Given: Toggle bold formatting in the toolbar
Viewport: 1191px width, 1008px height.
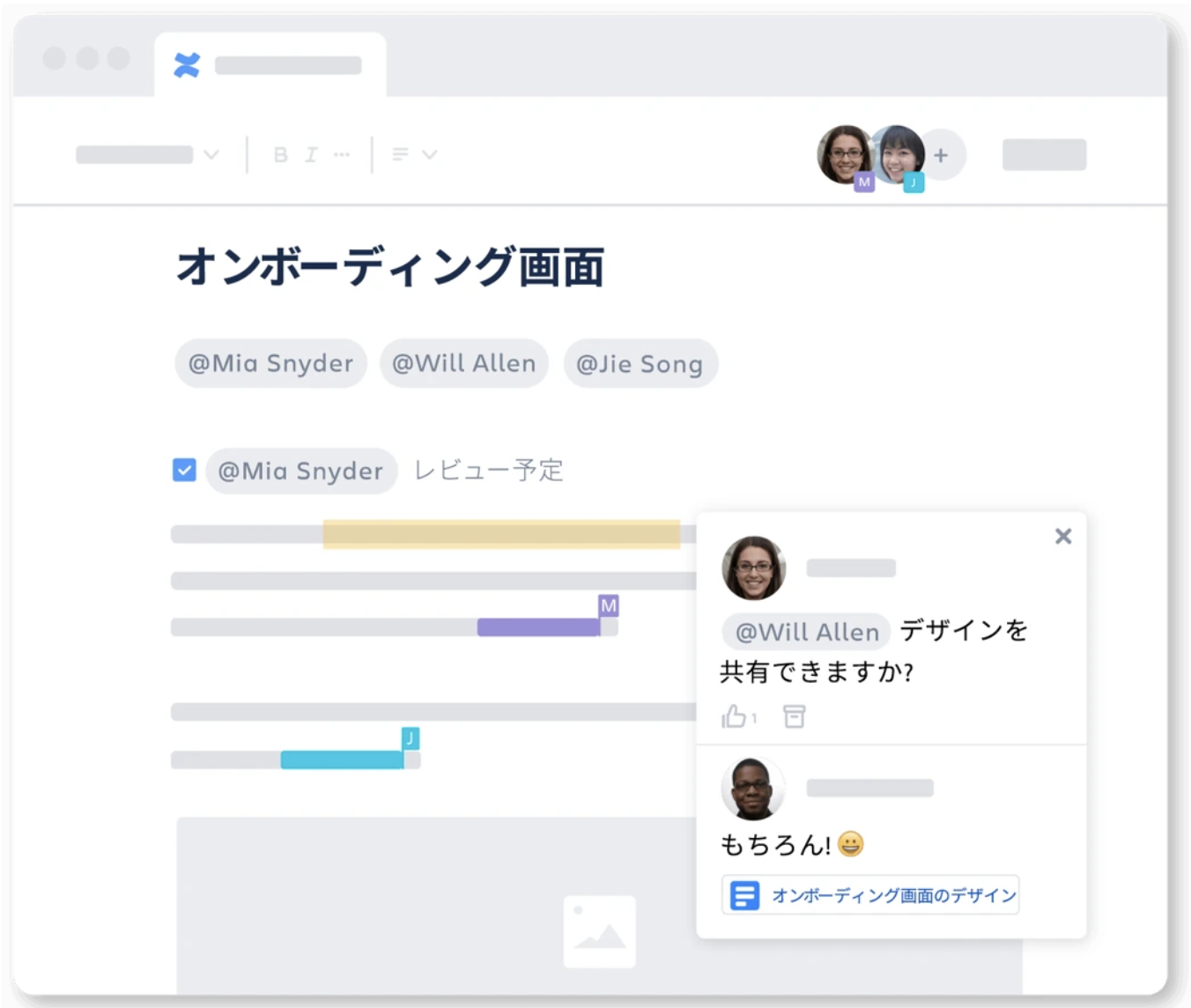Looking at the screenshot, I should click(x=280, y=155).
